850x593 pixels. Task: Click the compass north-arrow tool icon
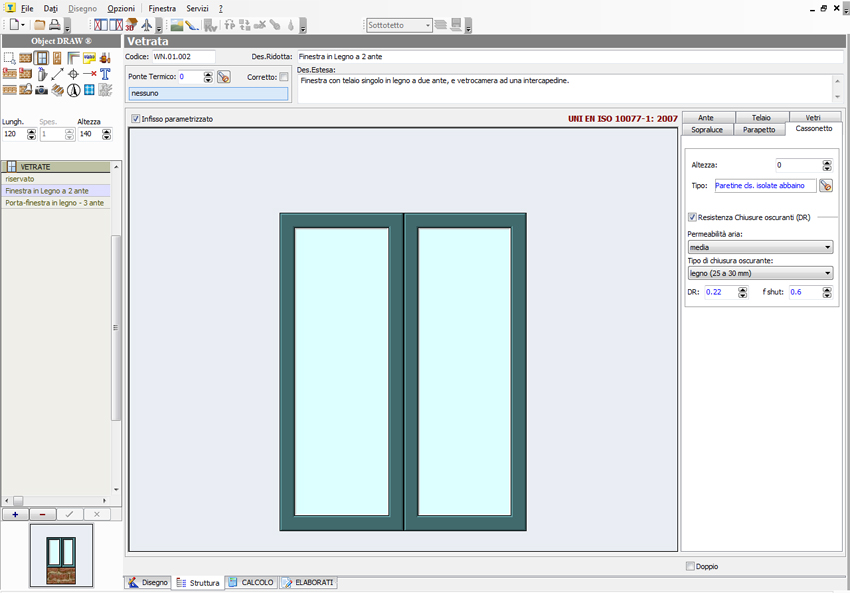tap(73, 90)
